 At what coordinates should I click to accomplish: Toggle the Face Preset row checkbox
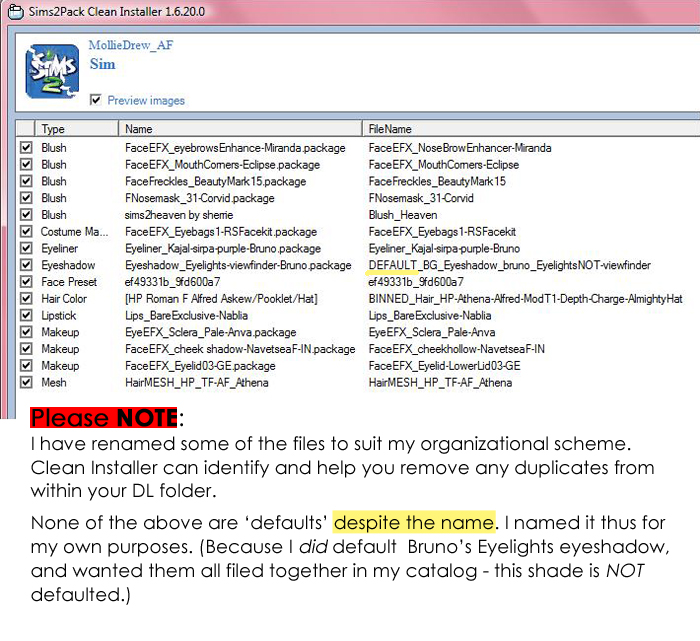click(26, 282)
